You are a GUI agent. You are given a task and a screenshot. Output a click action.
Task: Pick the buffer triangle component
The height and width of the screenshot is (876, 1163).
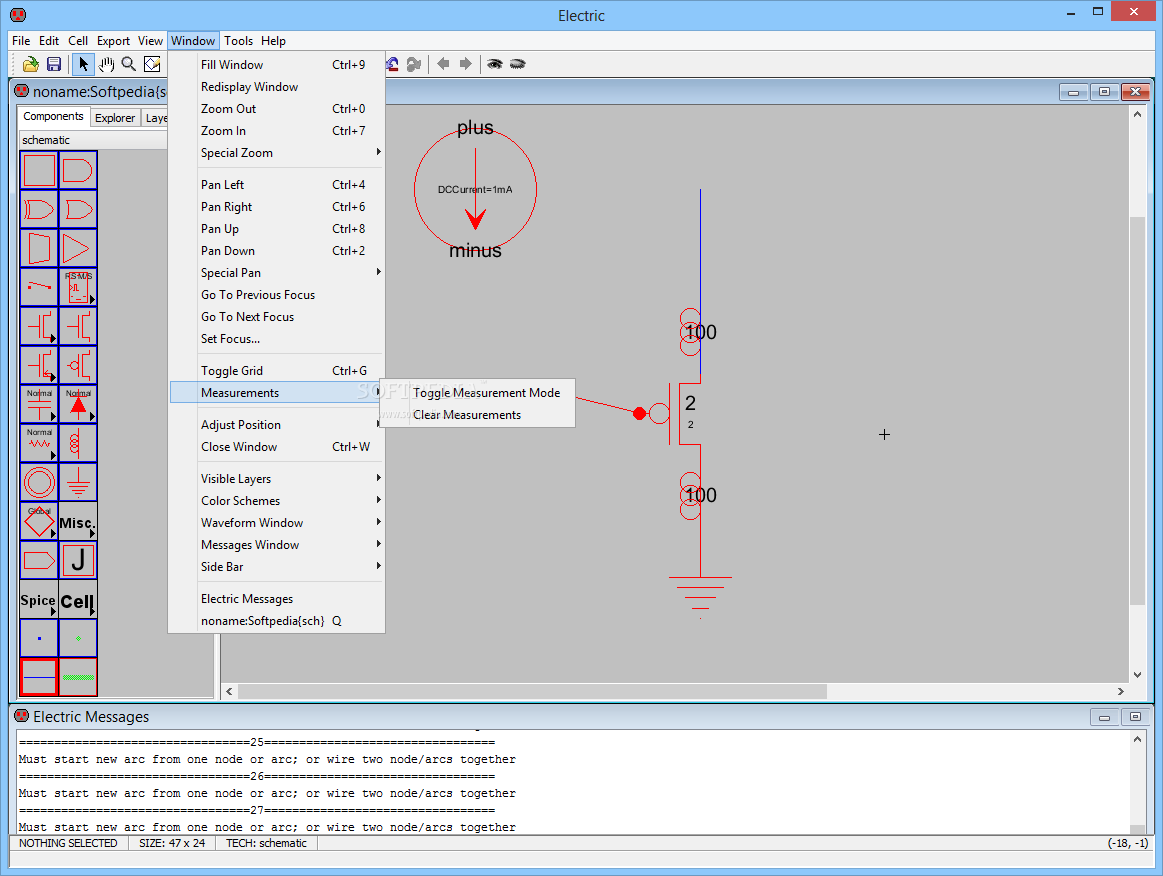[x=78, y=248]
